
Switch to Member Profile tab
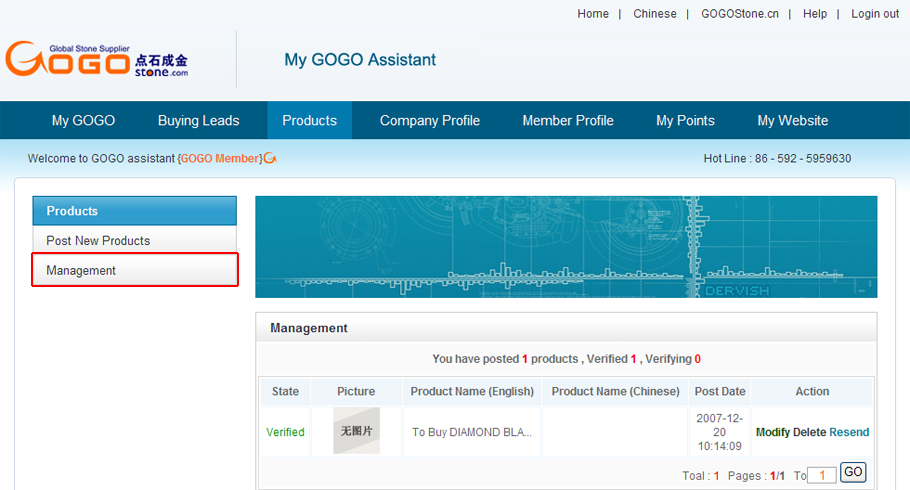pyautogui.click(x=568, y=121)
